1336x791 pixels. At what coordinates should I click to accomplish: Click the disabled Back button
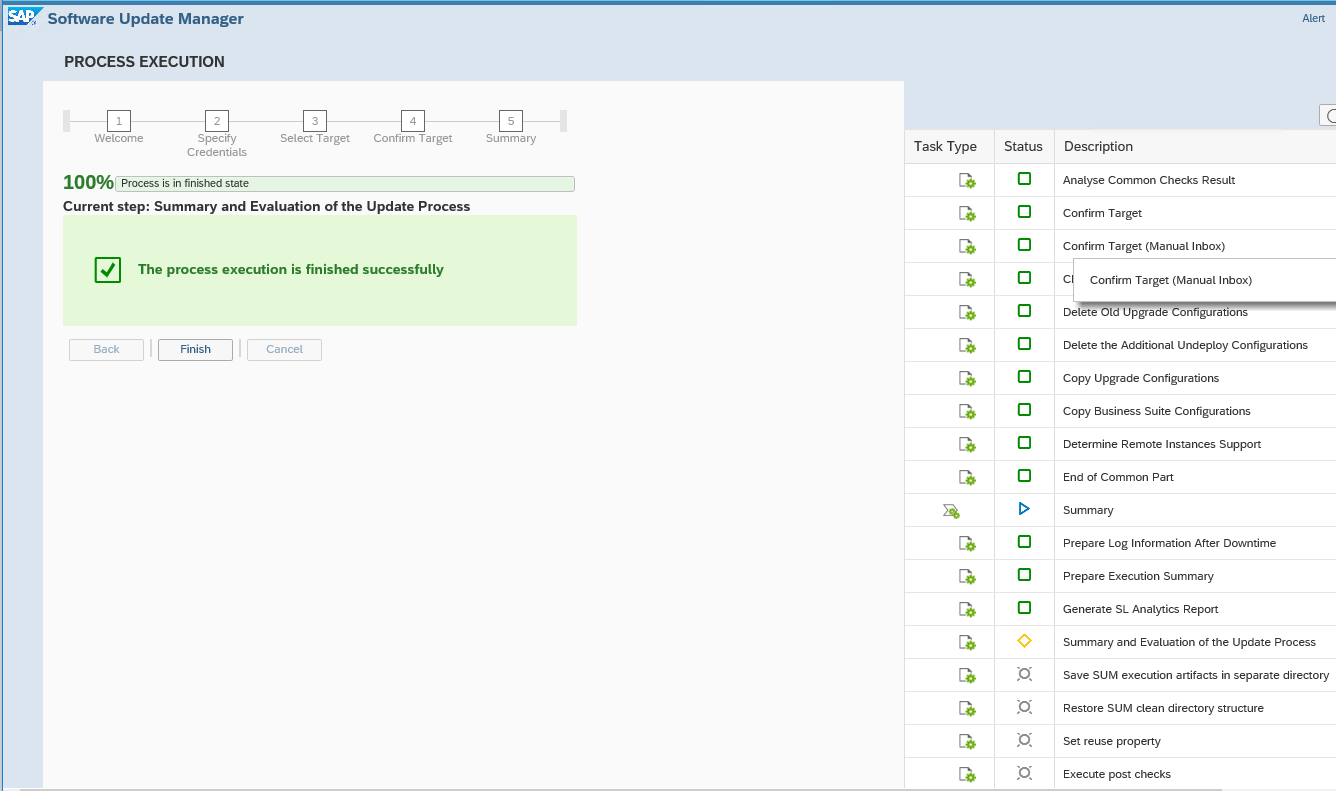point(106,350)
